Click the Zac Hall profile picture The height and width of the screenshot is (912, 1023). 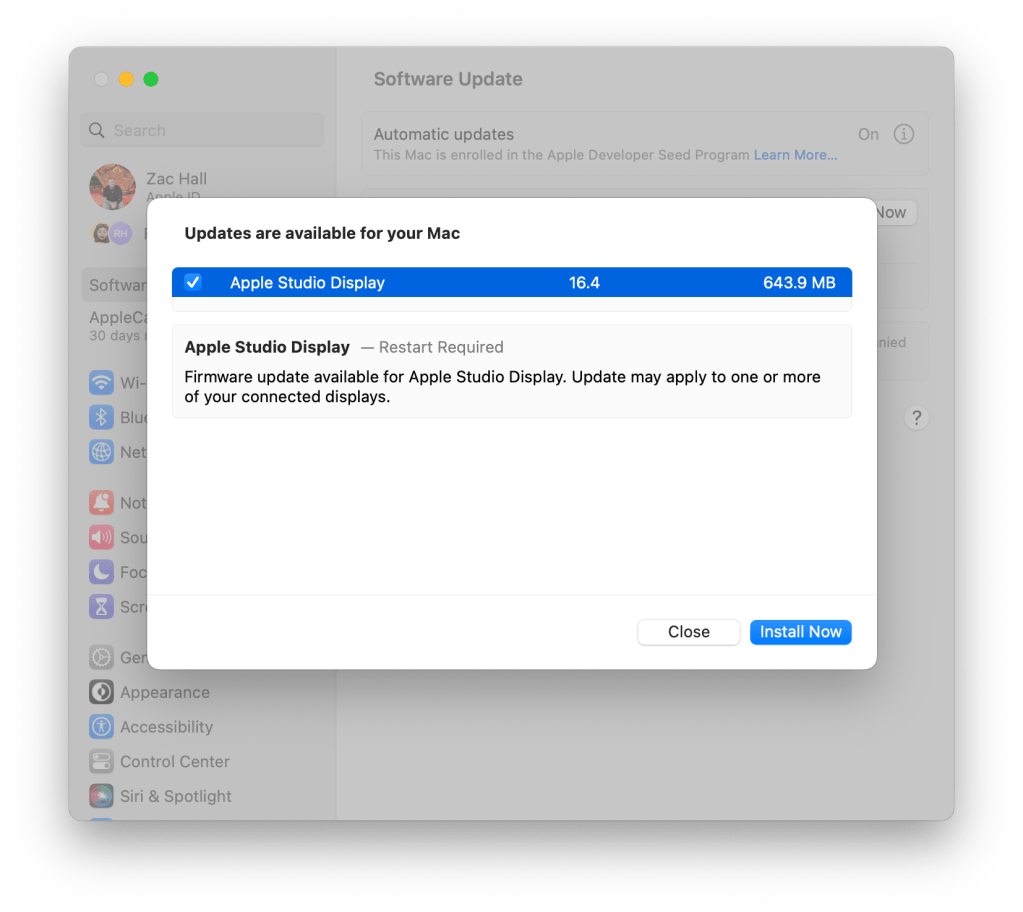(112, 187)
